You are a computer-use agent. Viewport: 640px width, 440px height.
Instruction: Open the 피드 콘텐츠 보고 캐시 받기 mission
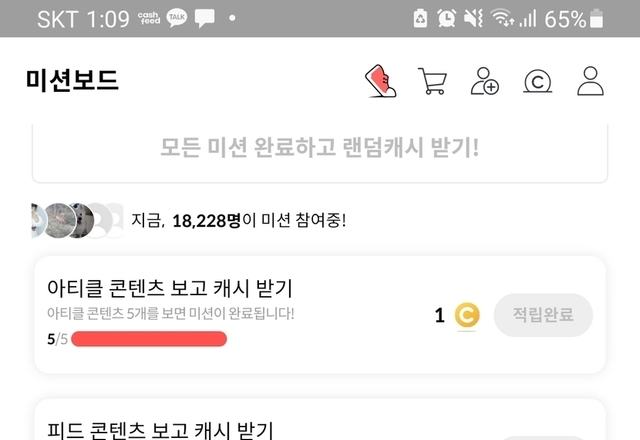point(160,430)
